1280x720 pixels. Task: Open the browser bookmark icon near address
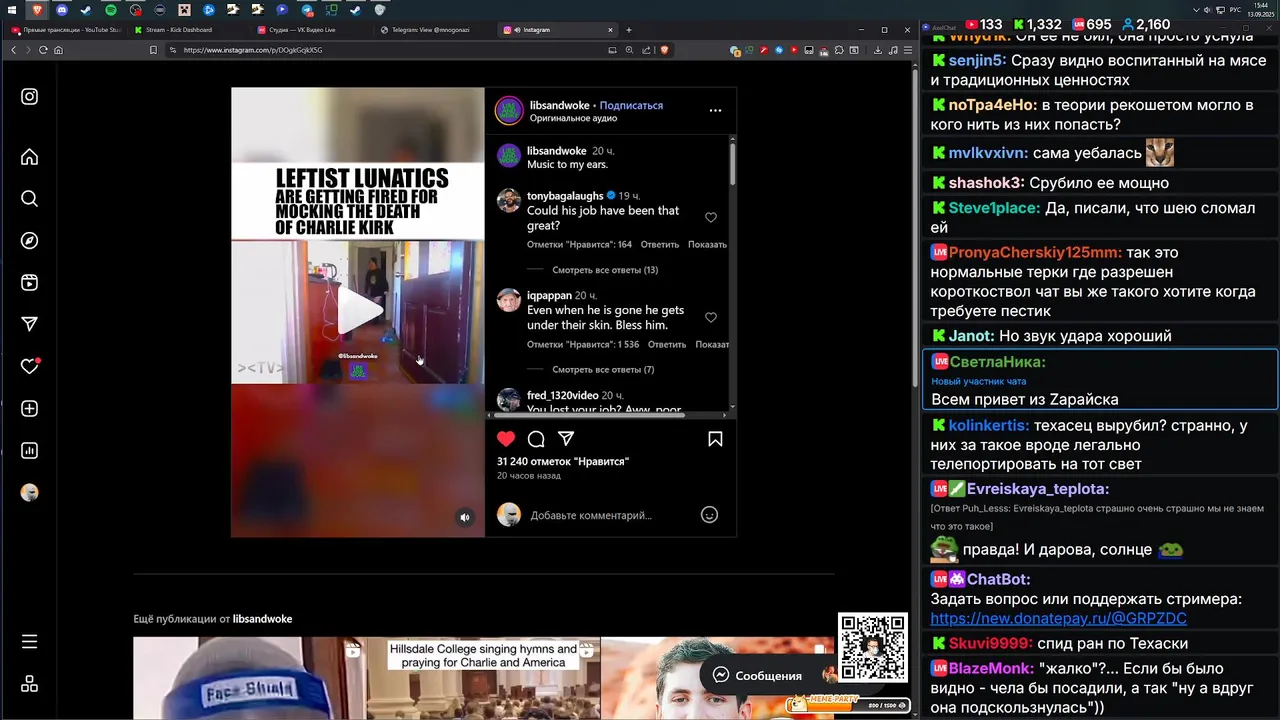coord(153,50)
